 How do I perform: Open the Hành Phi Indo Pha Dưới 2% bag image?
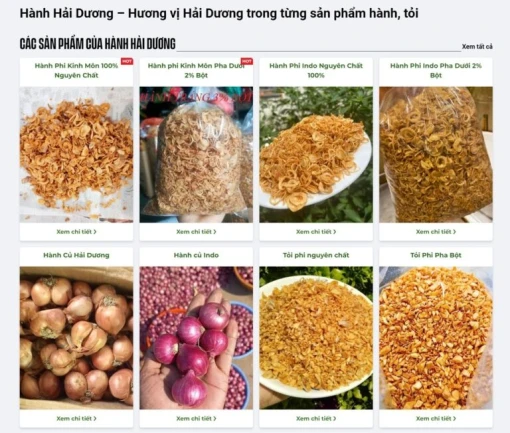[436, 155]
